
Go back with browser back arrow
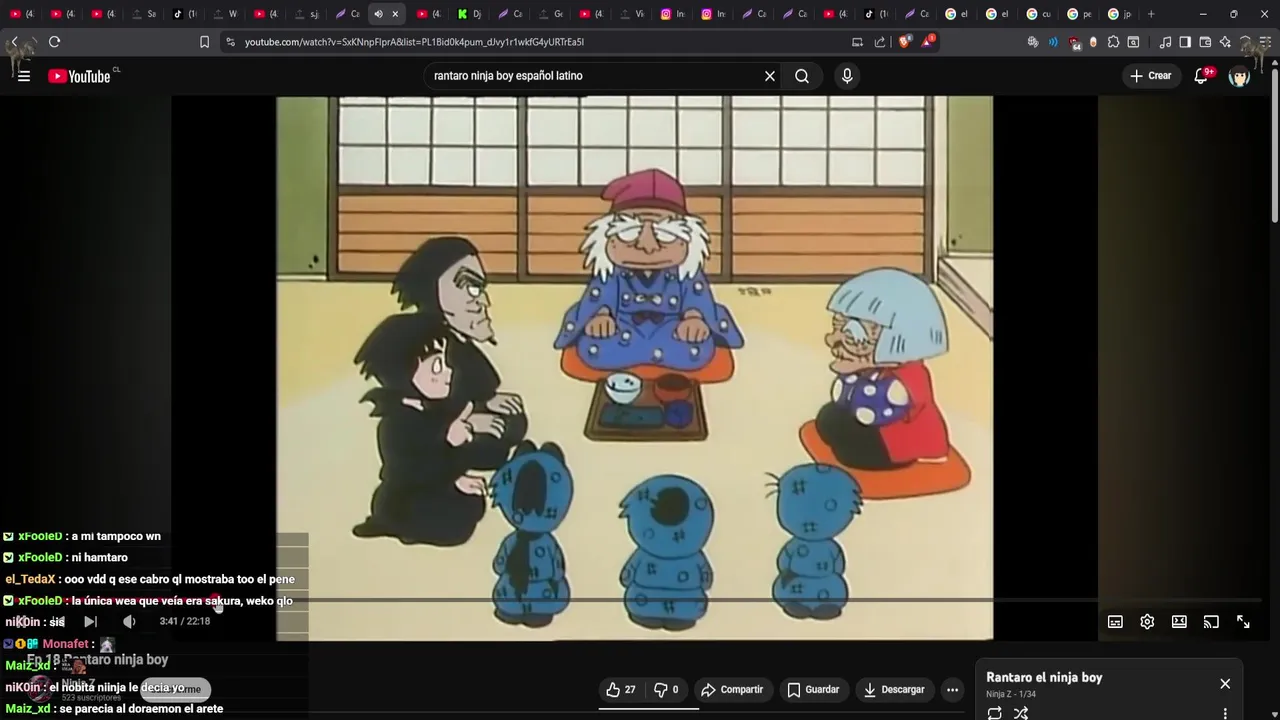15,42
